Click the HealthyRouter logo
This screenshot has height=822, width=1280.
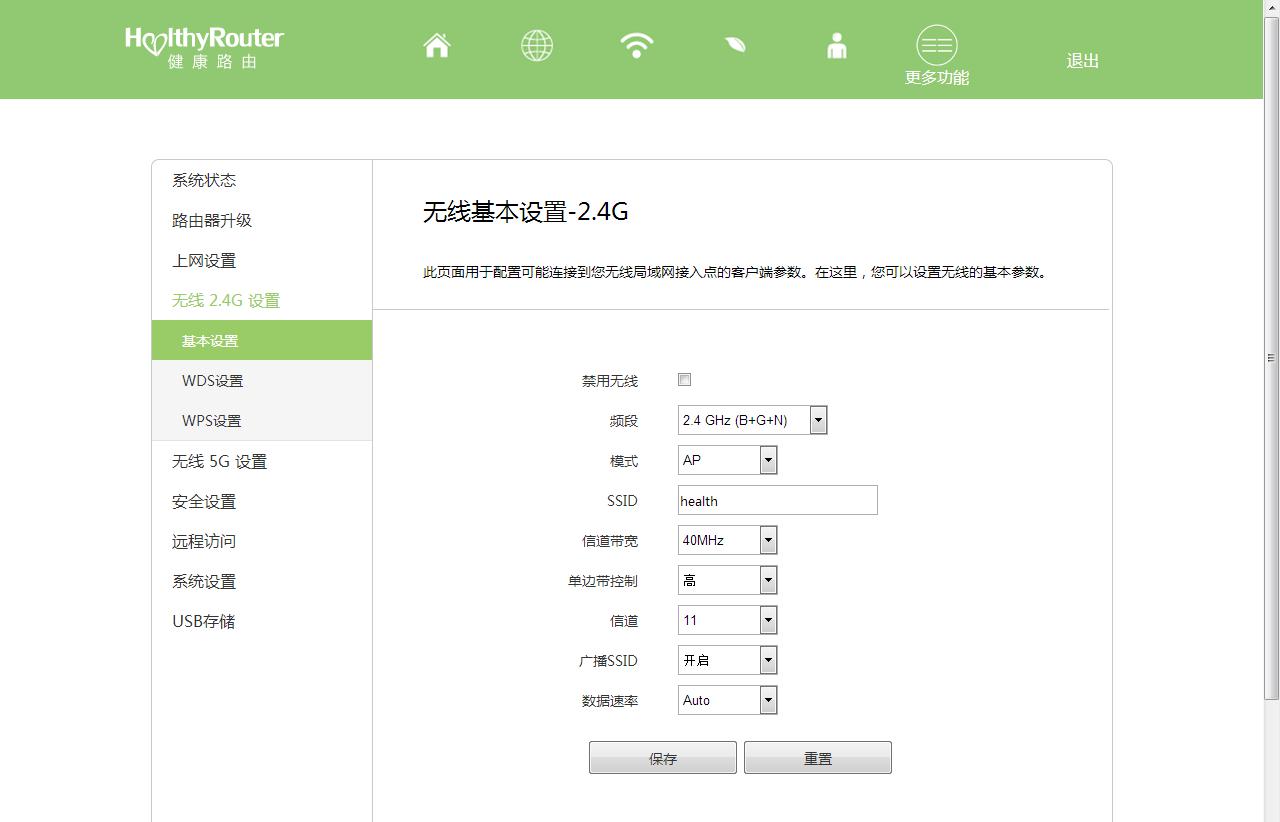tap(204, 47)
